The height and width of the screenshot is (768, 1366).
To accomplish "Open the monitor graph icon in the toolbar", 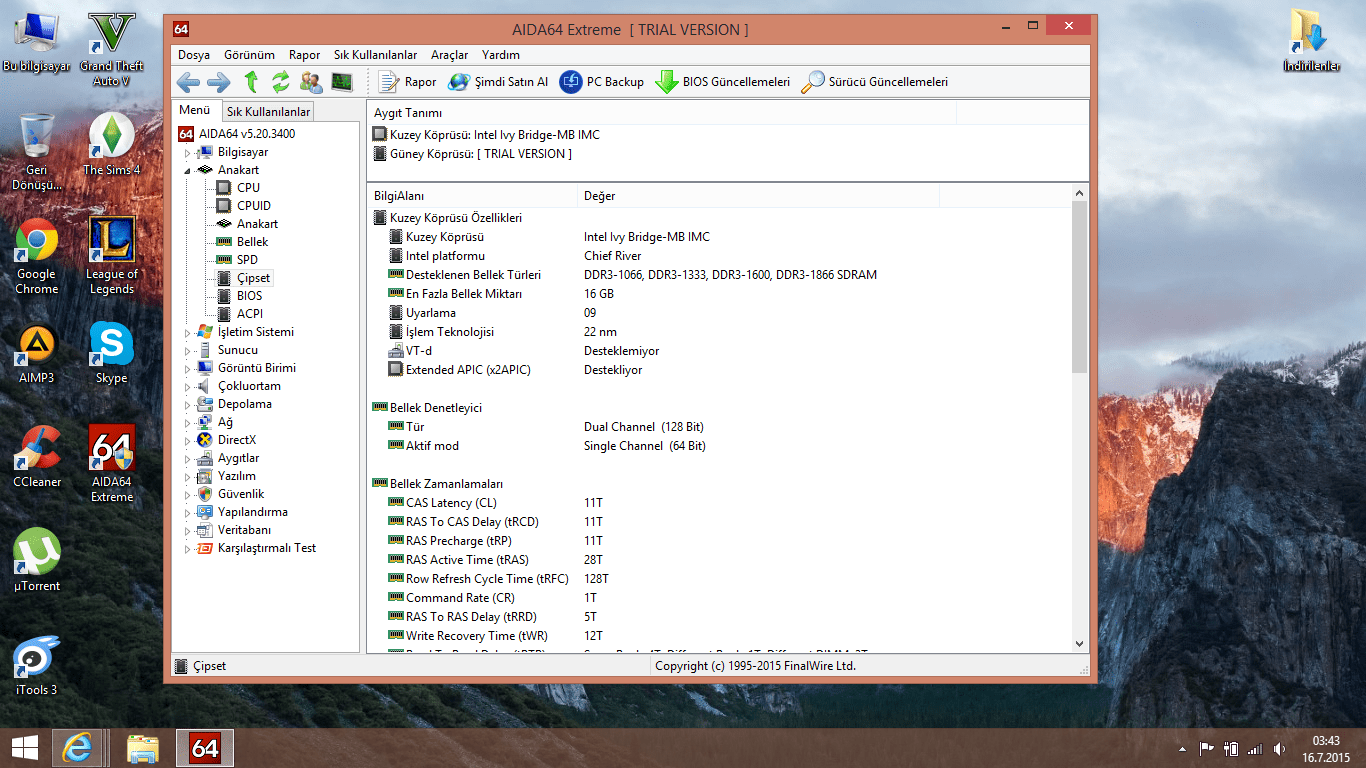I will point(342,82).
